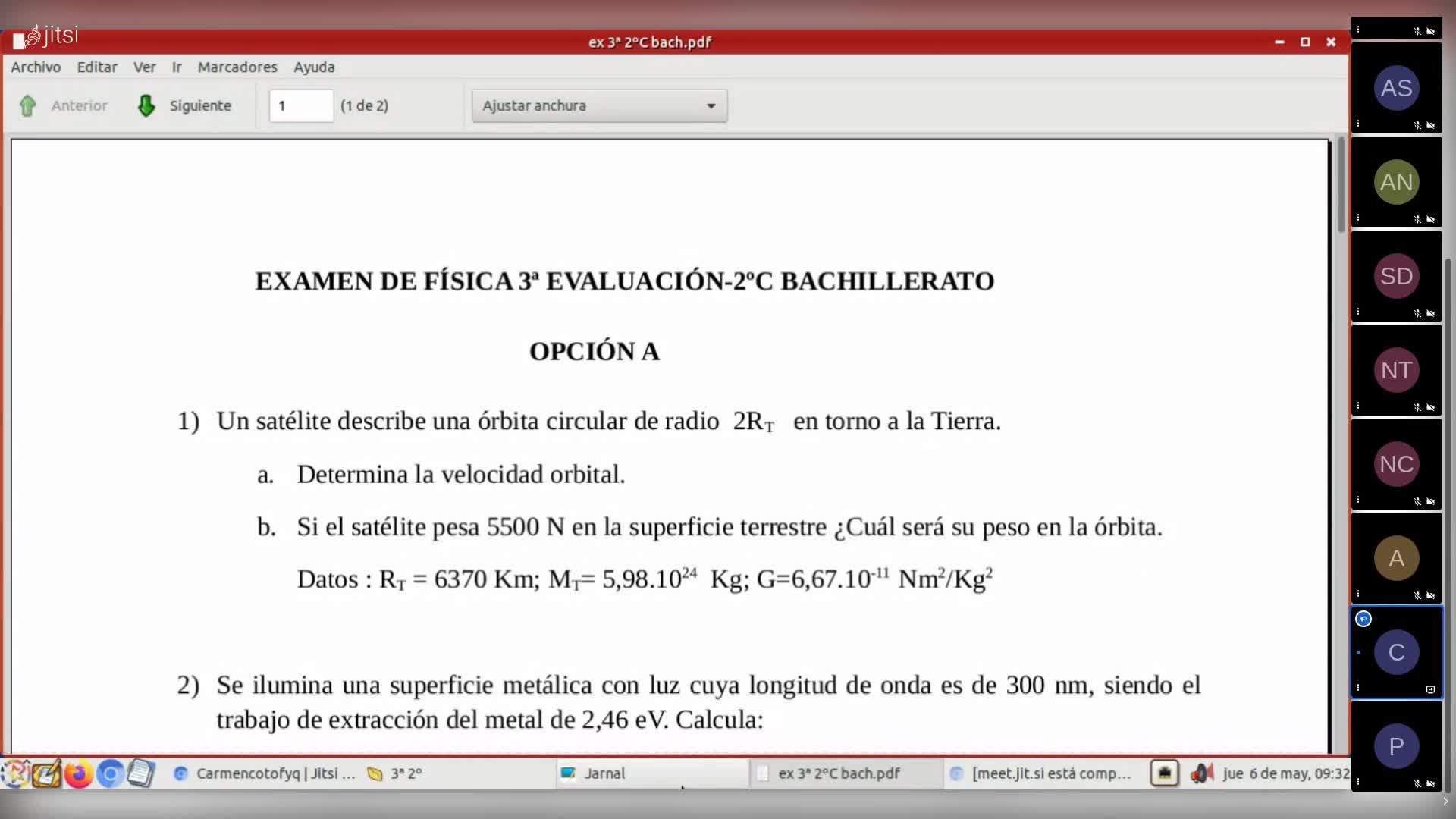Click the volume speaker tray icon
1456x819 pixels.
coord(1201,773)
